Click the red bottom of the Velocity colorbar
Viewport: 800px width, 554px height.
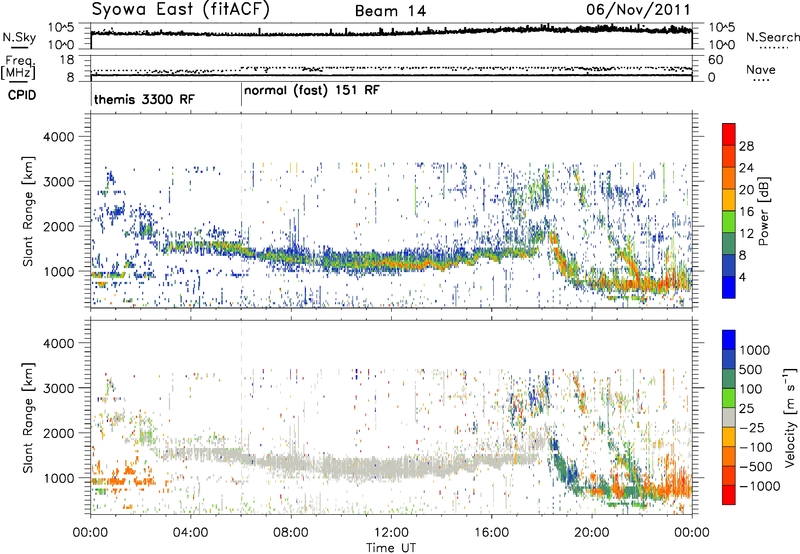pyautogui.click(x=729, y=495)
